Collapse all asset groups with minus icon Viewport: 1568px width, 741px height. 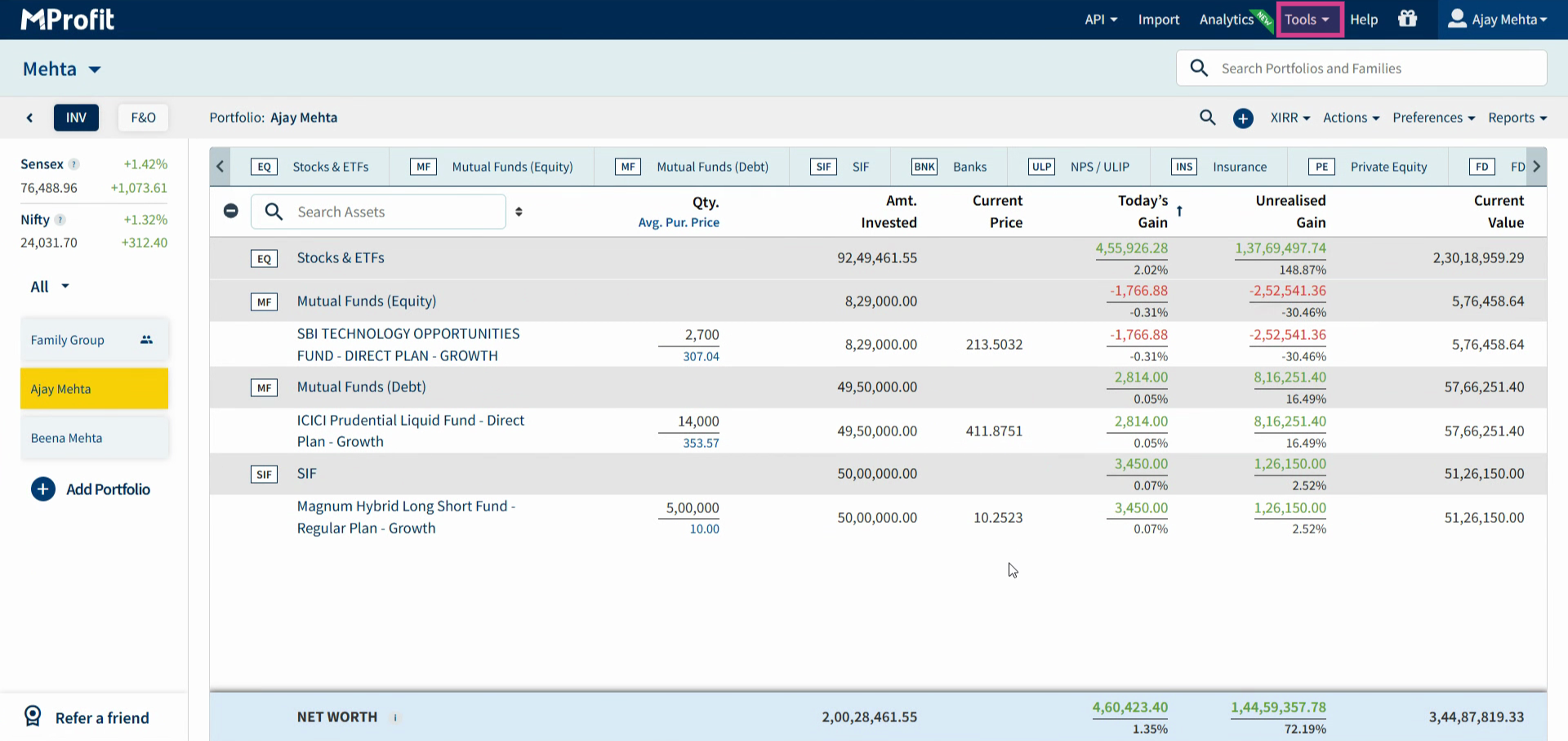coord(231,211)
